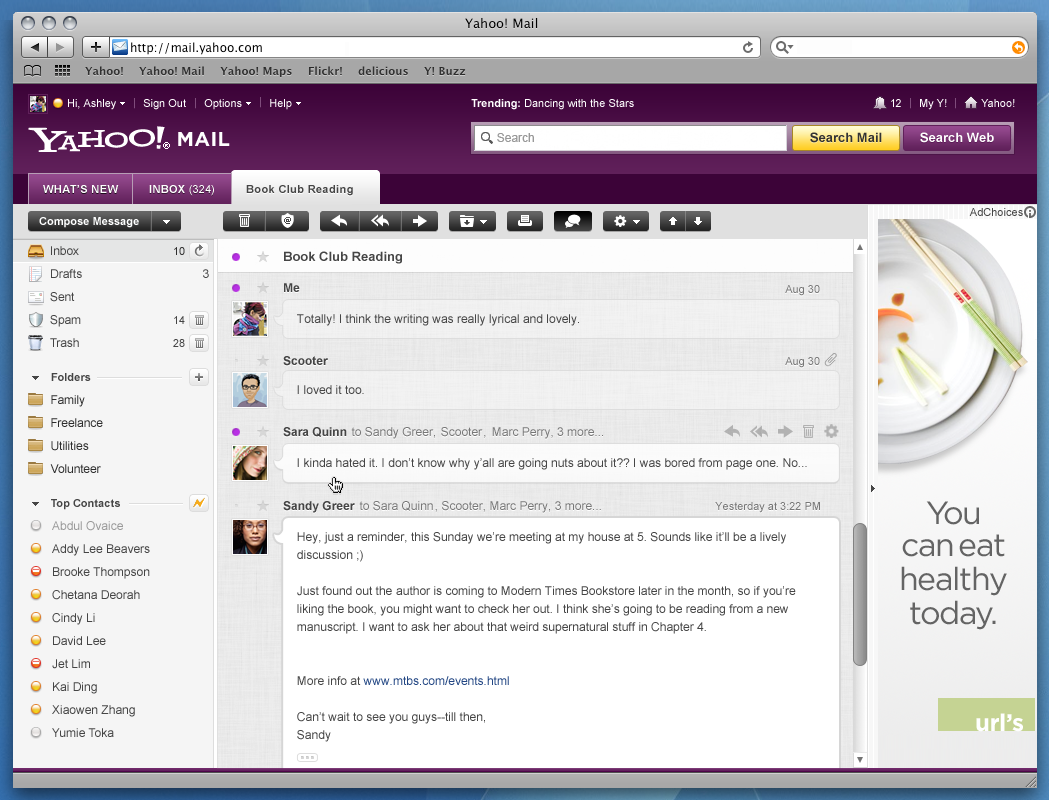Expand quoted text ellipsis in Sandy's email
The width and height of the screenshot is (1049, 800).
[307, 757]
